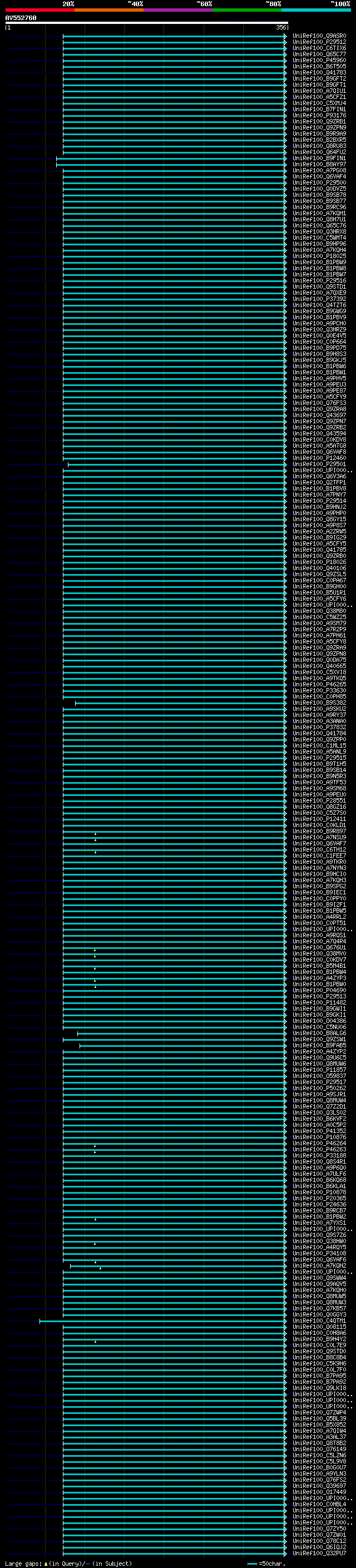Click the orange ~40% identity color segment
Screen dimensions: 356x1568
pyautogui.click(x=109, y=11)
